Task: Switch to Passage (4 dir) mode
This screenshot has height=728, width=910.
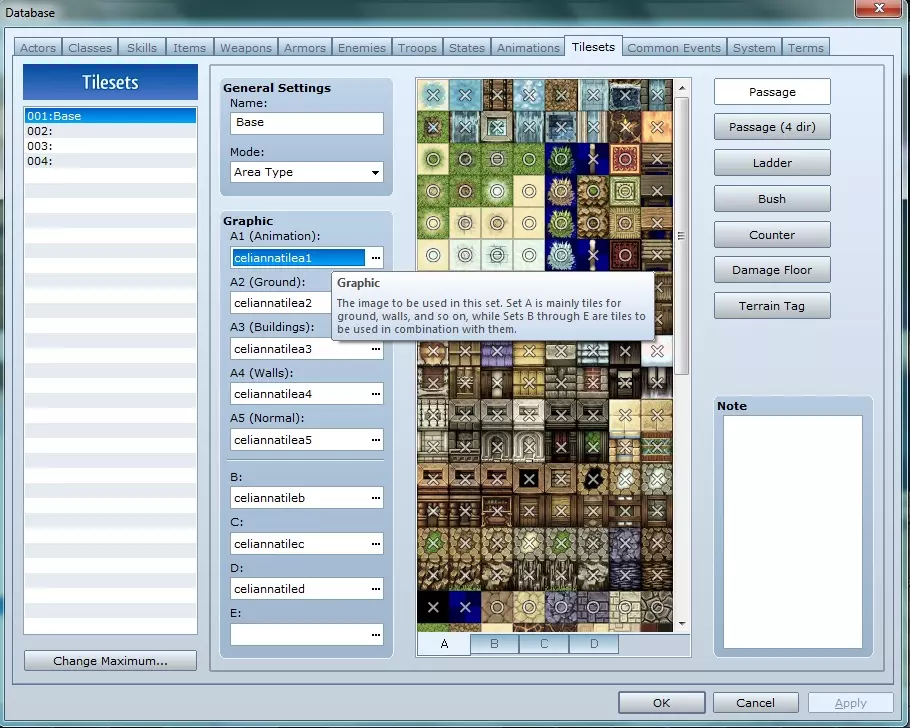Action: [772, 127]
